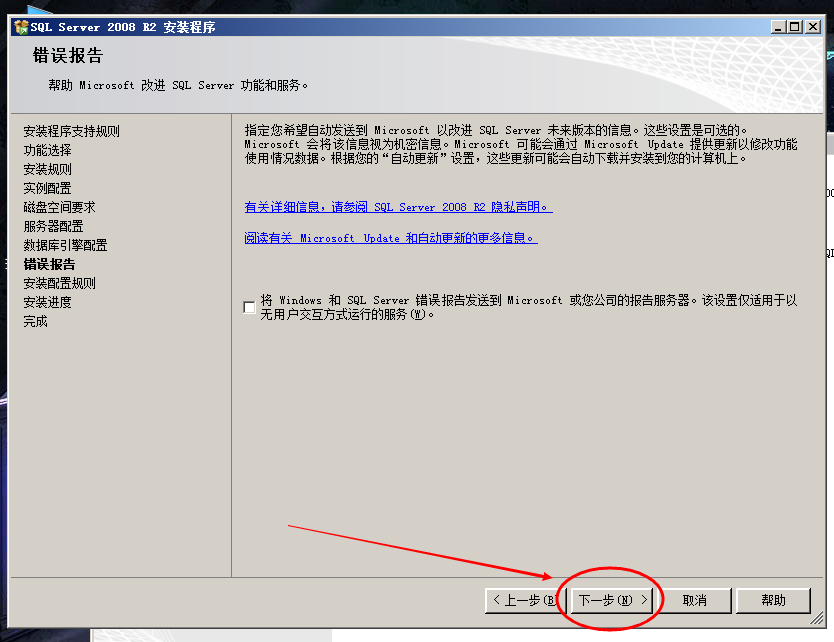Click the 帮助 Microsoft 改进 SQL Server subtitle
Image resolution: width=834 pixels, height=642 pixels.
click(178, 85)
